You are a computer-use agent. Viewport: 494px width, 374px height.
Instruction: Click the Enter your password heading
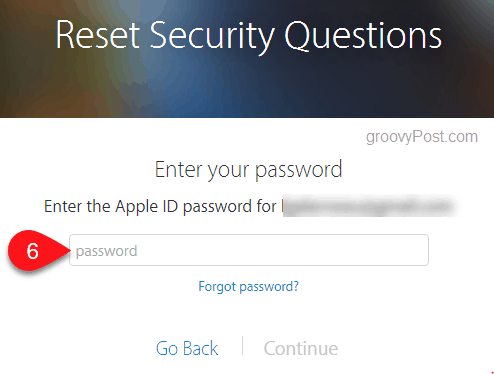pos(248,170)
